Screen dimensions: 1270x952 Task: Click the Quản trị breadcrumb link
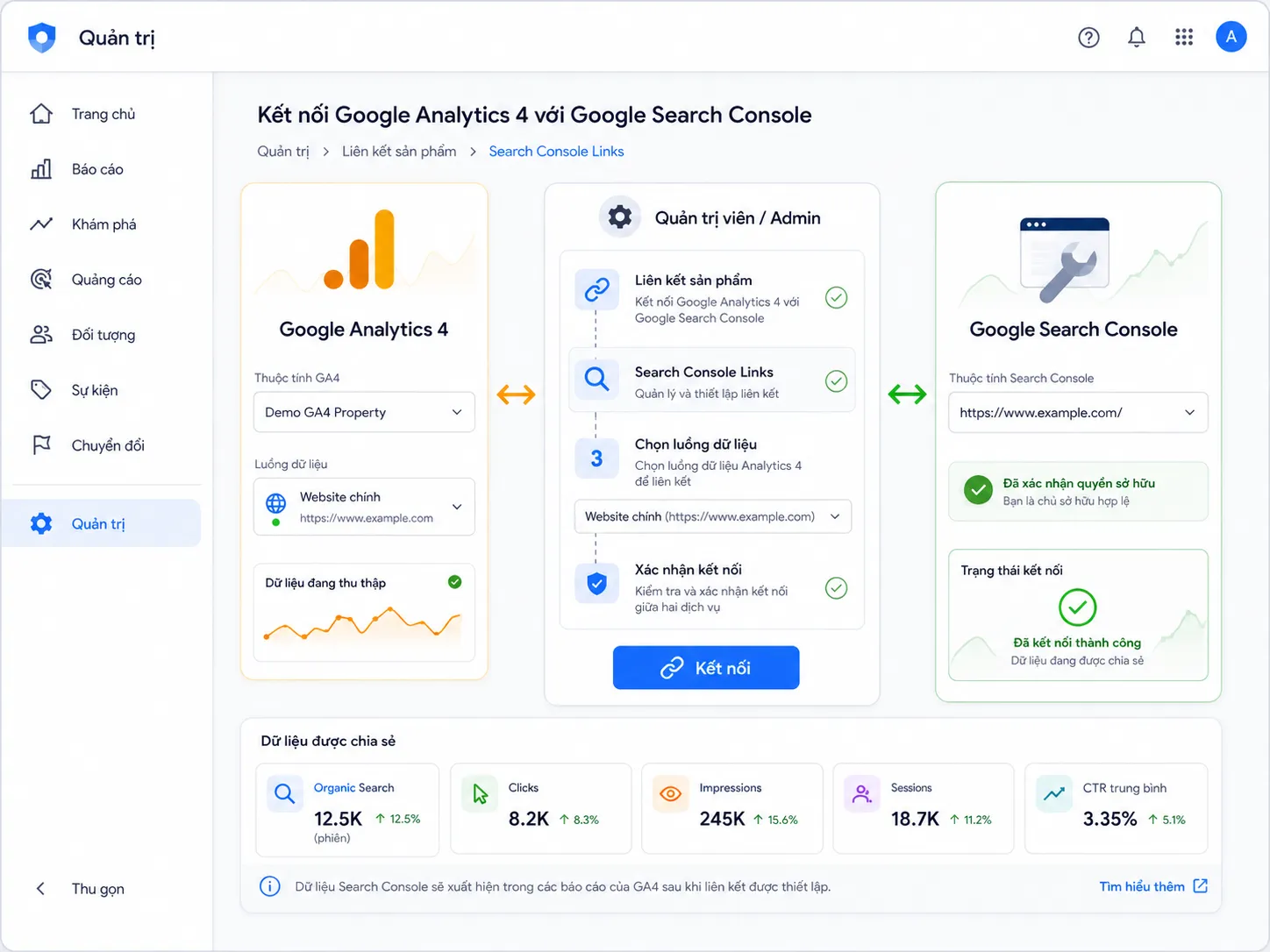283,151
